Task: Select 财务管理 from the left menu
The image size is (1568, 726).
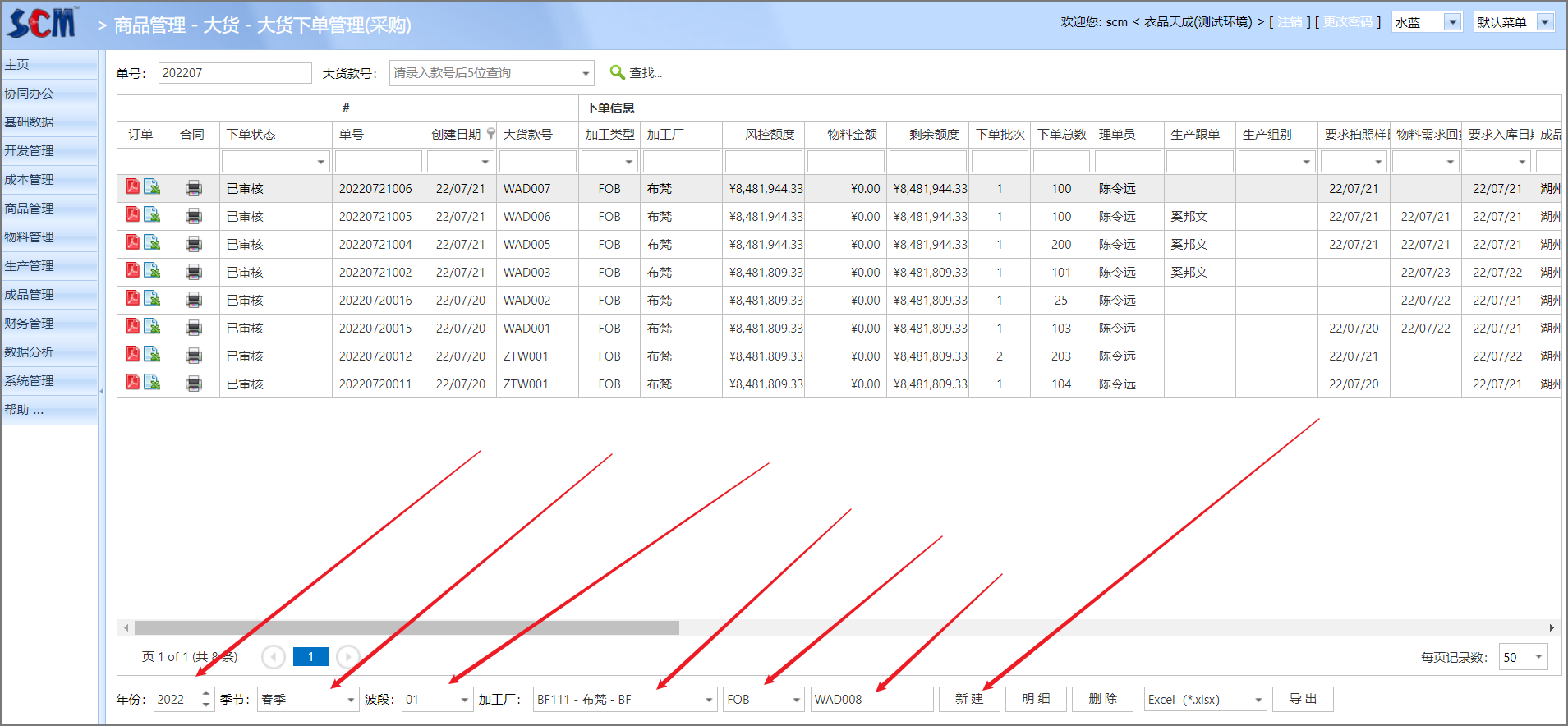Action: click(30, 324)
